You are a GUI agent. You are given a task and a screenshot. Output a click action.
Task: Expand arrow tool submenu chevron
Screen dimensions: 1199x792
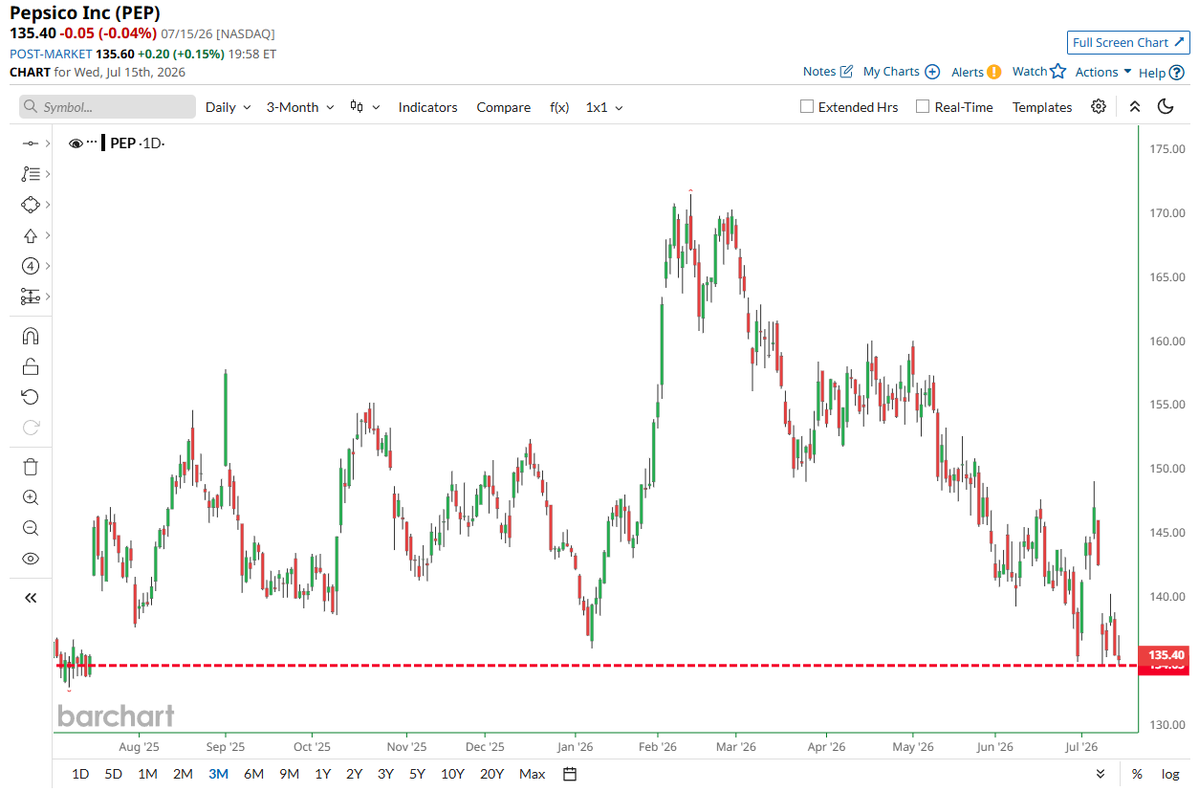pos(47,235)
